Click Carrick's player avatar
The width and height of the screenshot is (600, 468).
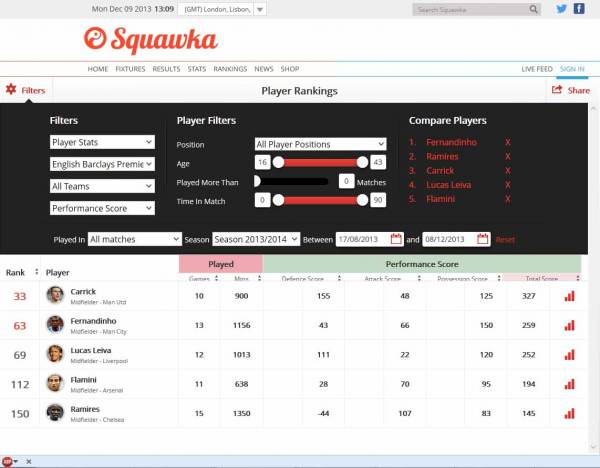coord(55,295)
